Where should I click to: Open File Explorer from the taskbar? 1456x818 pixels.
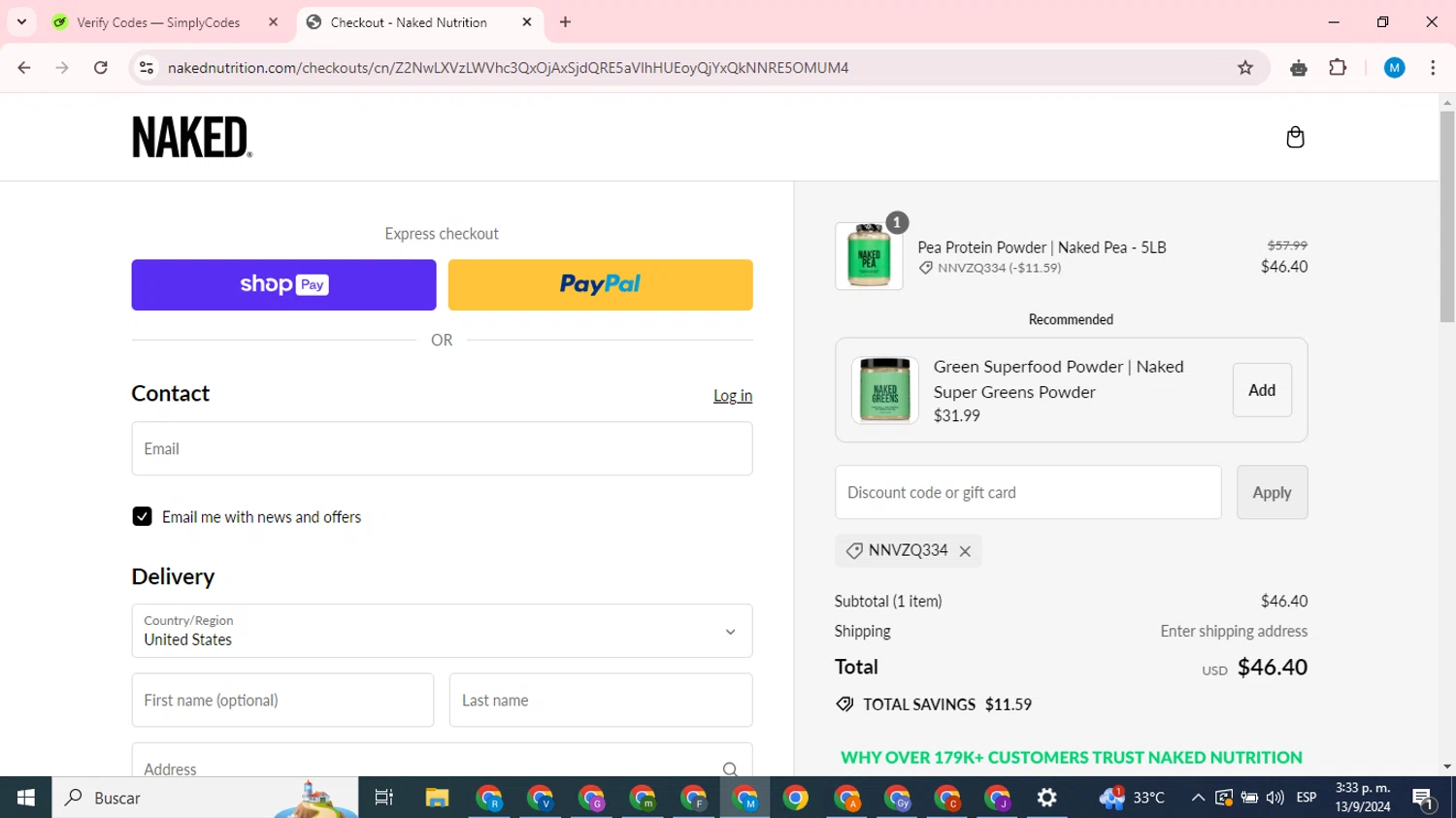(437, 798)
